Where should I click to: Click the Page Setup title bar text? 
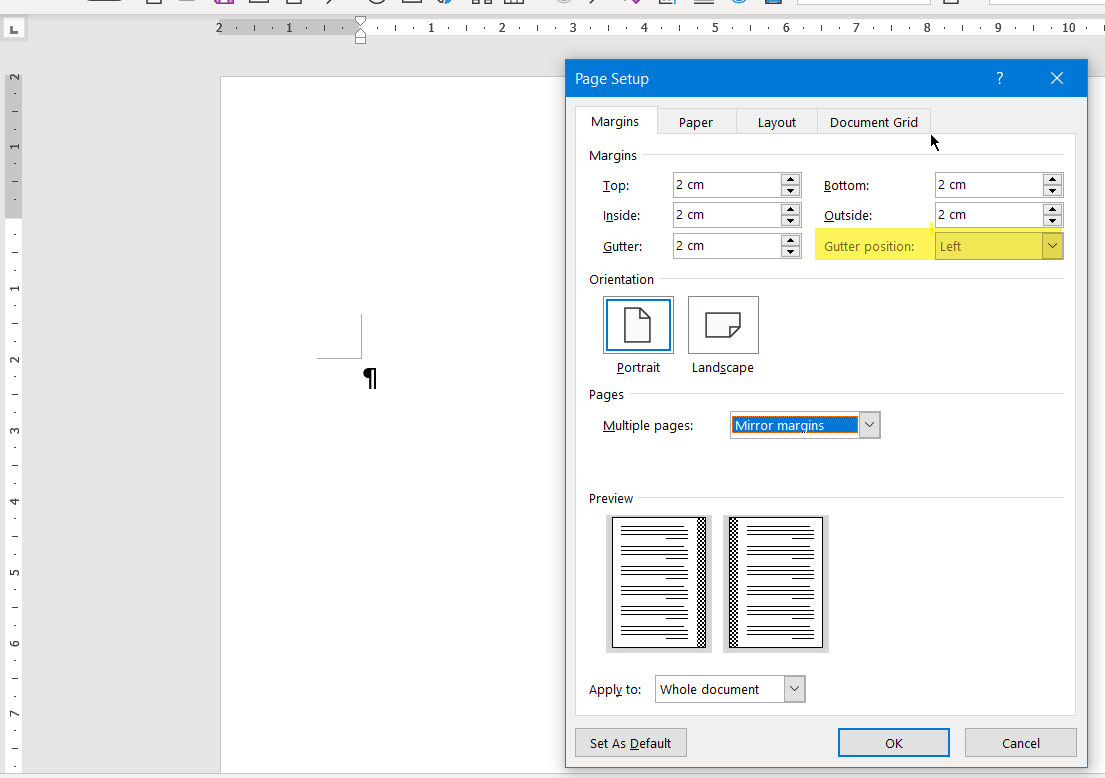click(x=612, y=79)
